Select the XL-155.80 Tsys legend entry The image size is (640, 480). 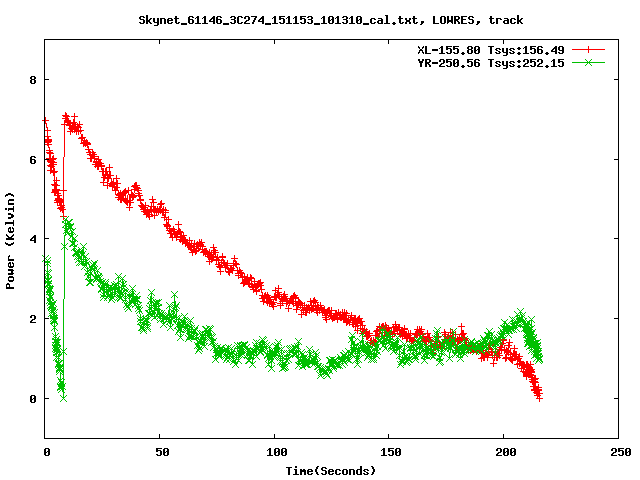click(x=491, y=49)
